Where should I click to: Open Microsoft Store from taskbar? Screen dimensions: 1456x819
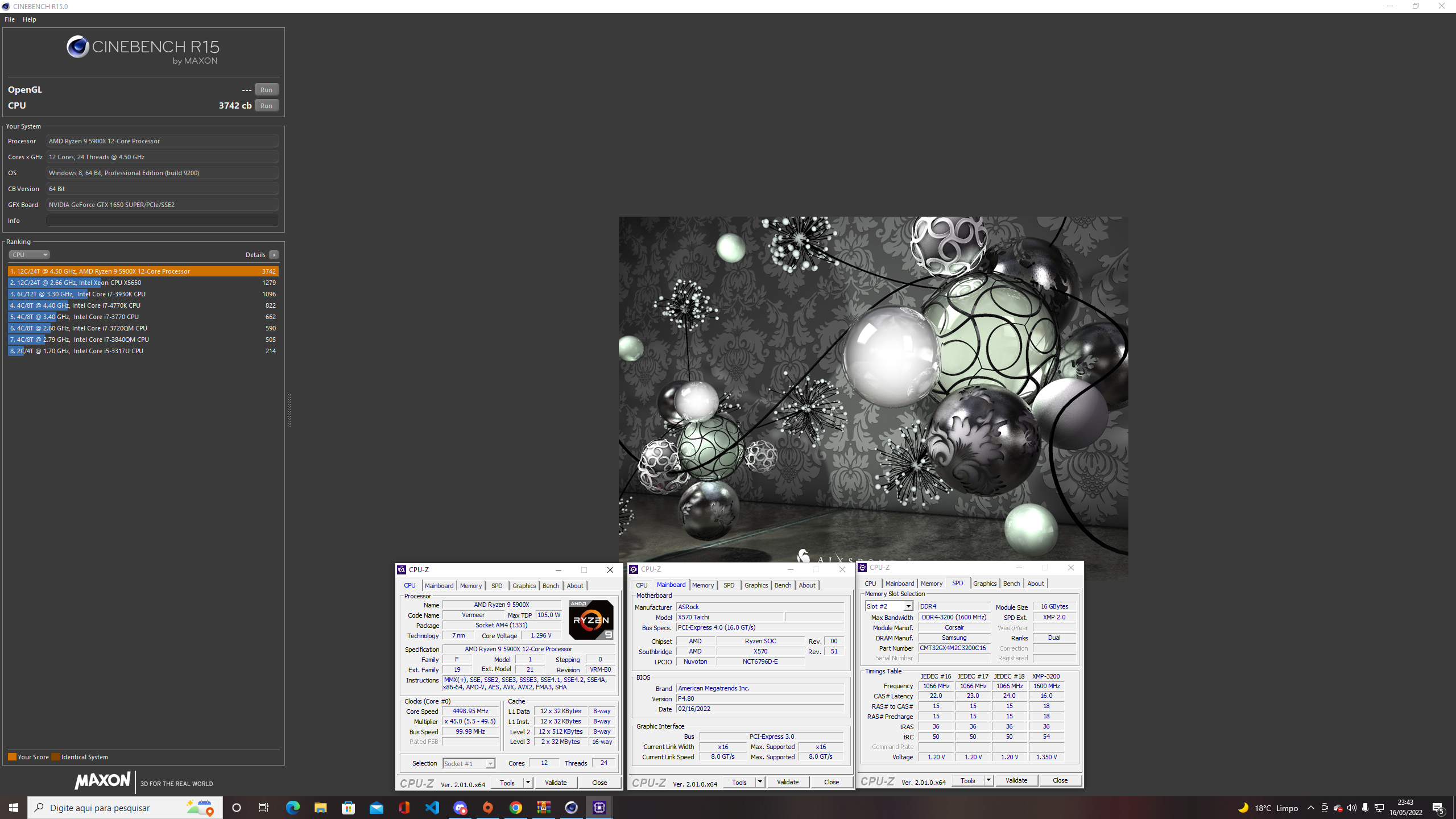348,808
